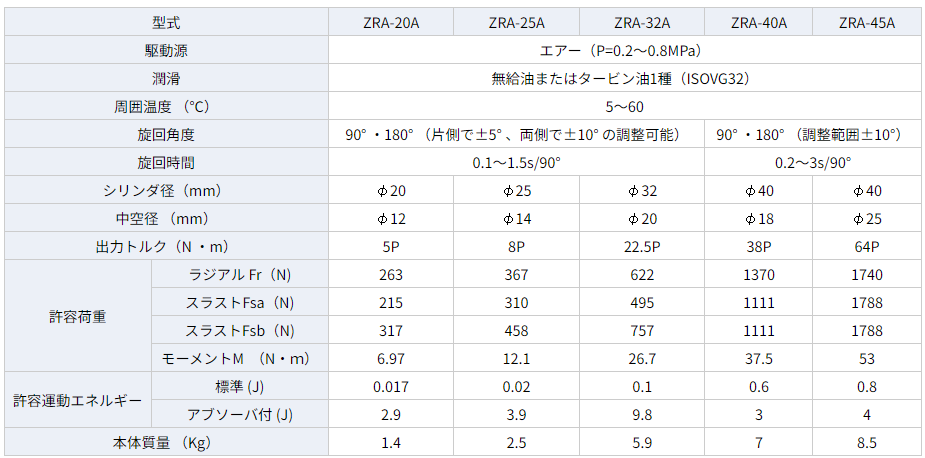Image resolution: width=925 pixels, height=458 pixels.
Task: Click the ZRA-45A column header
Action: 867,22
